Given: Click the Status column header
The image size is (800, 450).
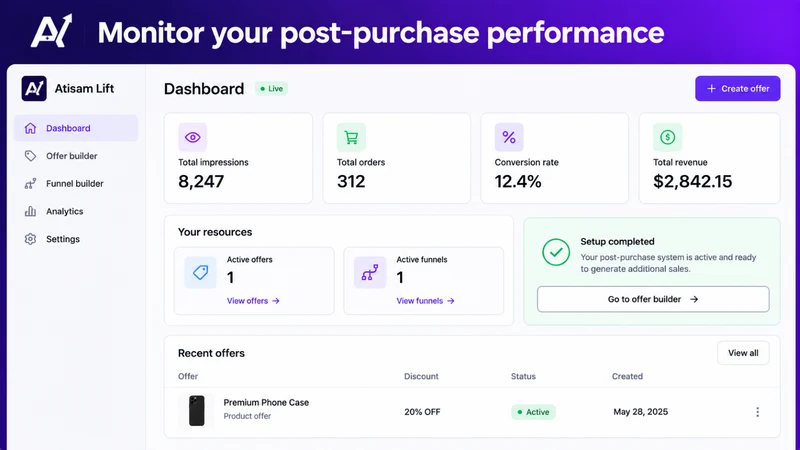Looking at the screenshot, I should [x=523, y=377].
